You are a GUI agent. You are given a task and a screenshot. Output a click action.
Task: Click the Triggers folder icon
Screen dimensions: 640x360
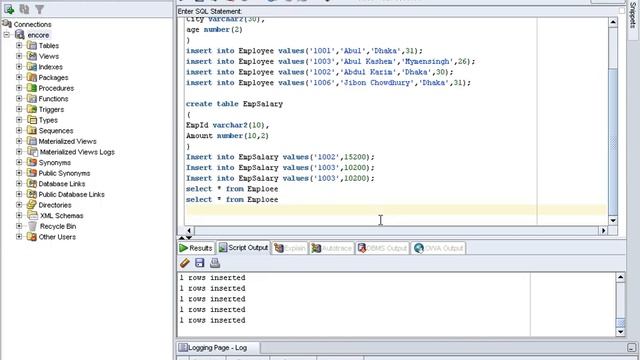click(x=31, y=109)
